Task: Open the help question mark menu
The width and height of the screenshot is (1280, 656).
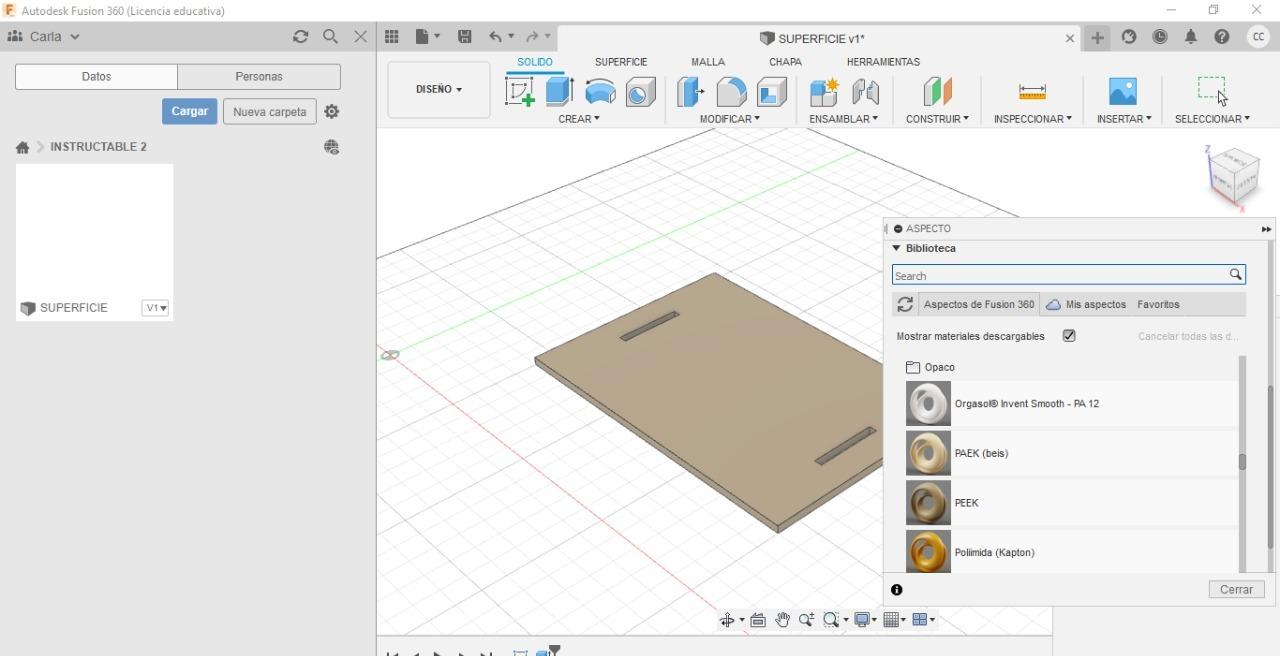Action: (x=1222, y=37)
